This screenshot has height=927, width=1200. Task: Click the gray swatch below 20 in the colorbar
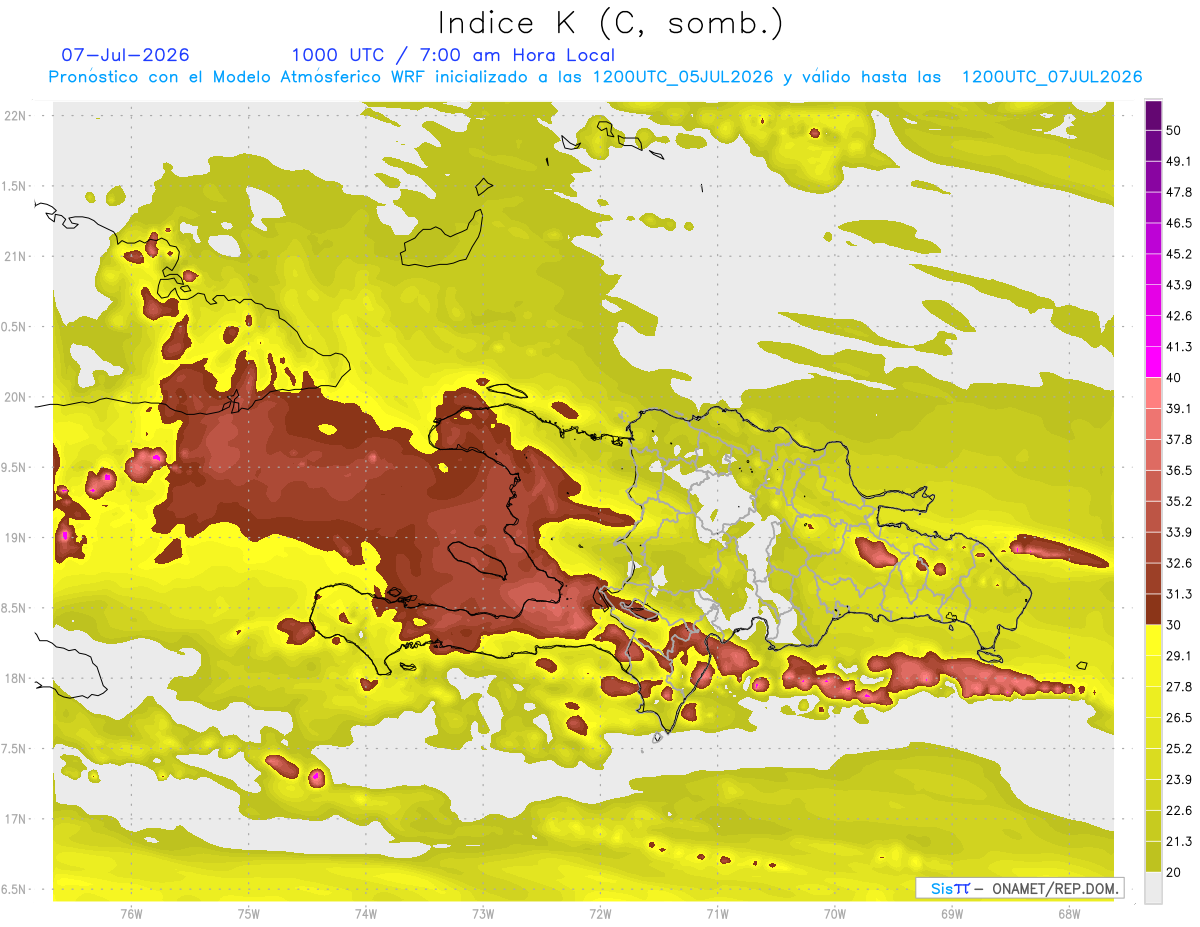[x=1153, y=888]
